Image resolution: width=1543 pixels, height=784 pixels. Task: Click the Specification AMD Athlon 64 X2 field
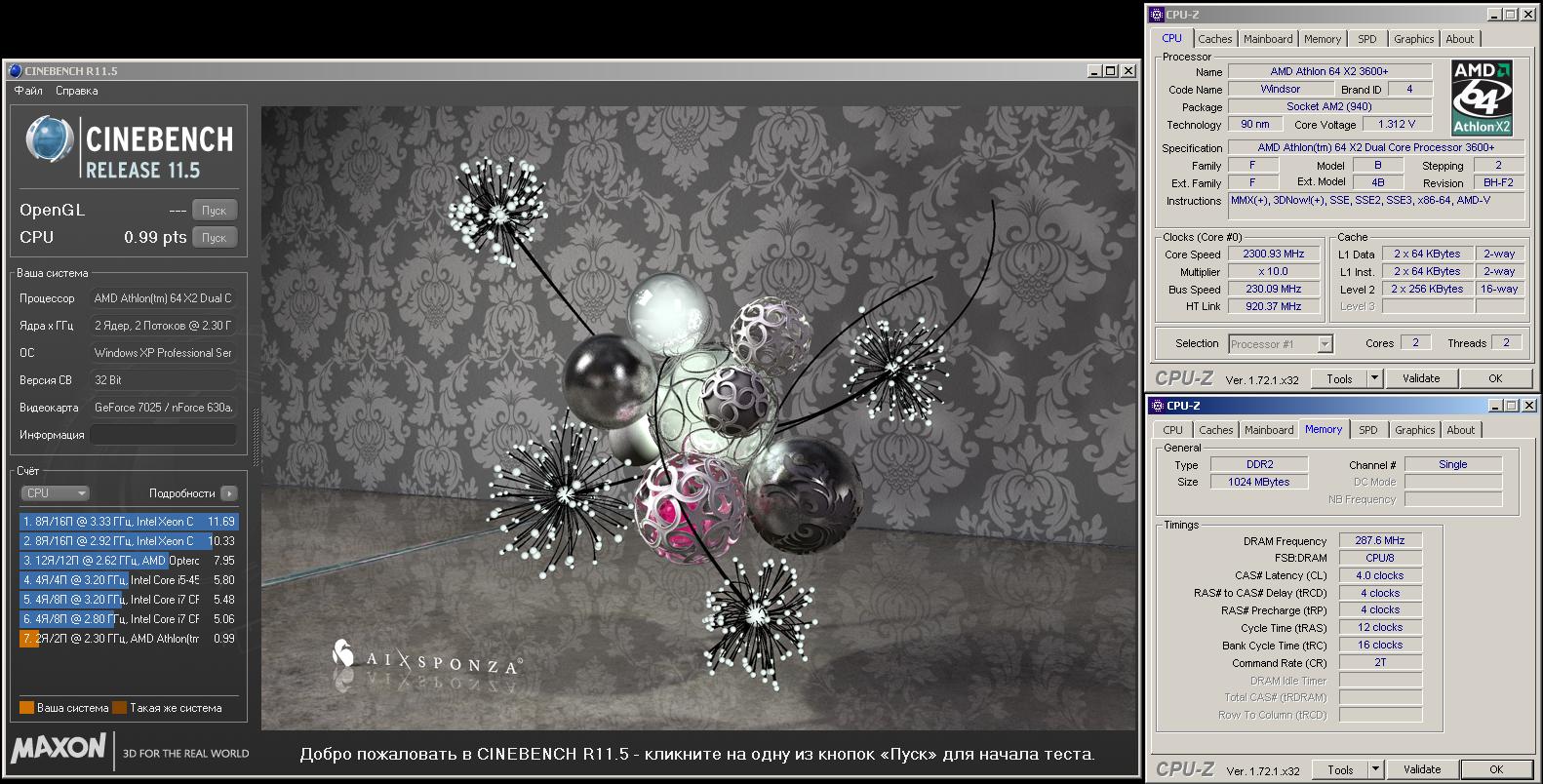click(x=1375, y=147)
